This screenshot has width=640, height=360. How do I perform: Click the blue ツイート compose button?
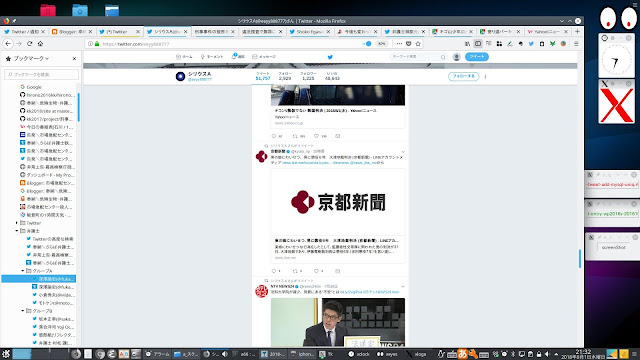(477, 57)
